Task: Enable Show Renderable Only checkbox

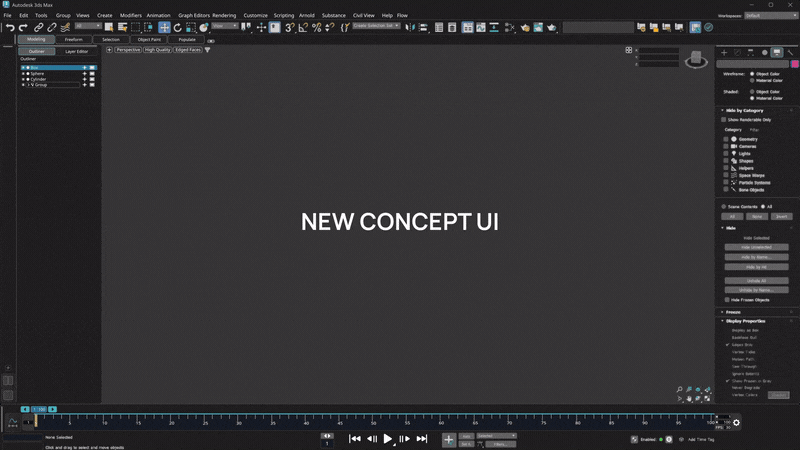Action: pos(723,120)
